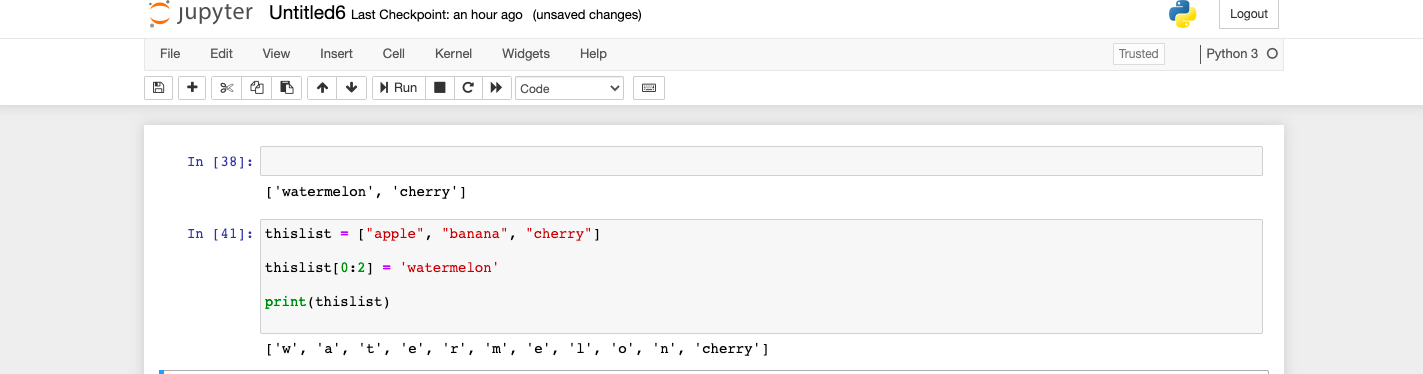Click the thislist[0:2] watermelon code line

tap(382, 268)
